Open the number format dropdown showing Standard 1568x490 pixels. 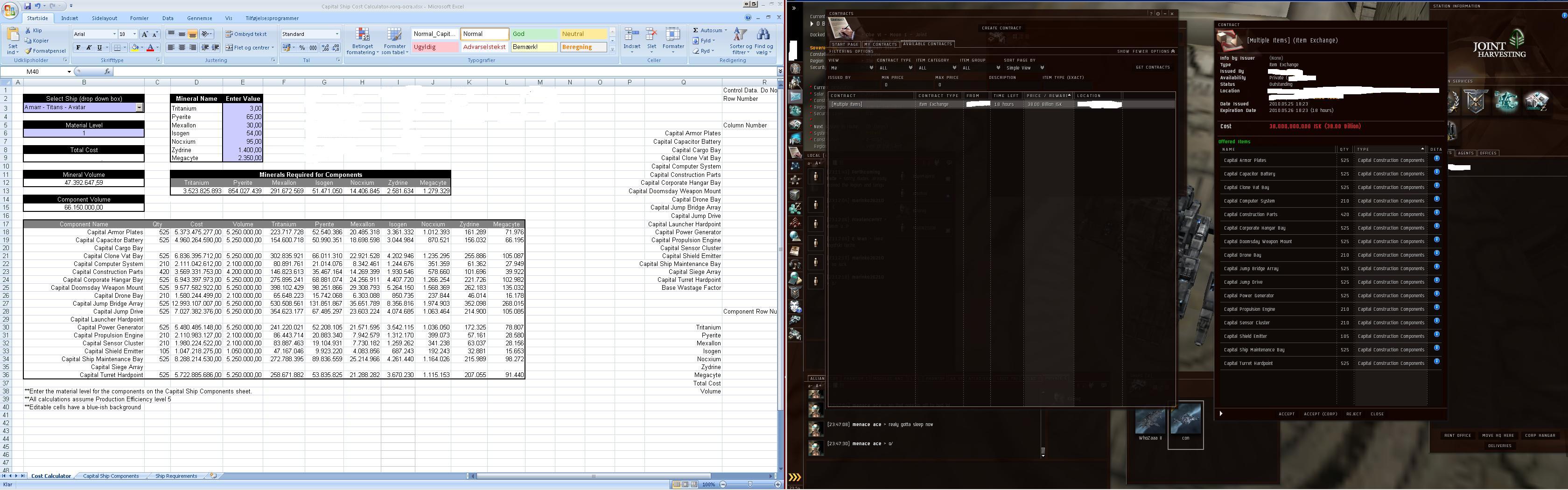(x=337, y=34)
